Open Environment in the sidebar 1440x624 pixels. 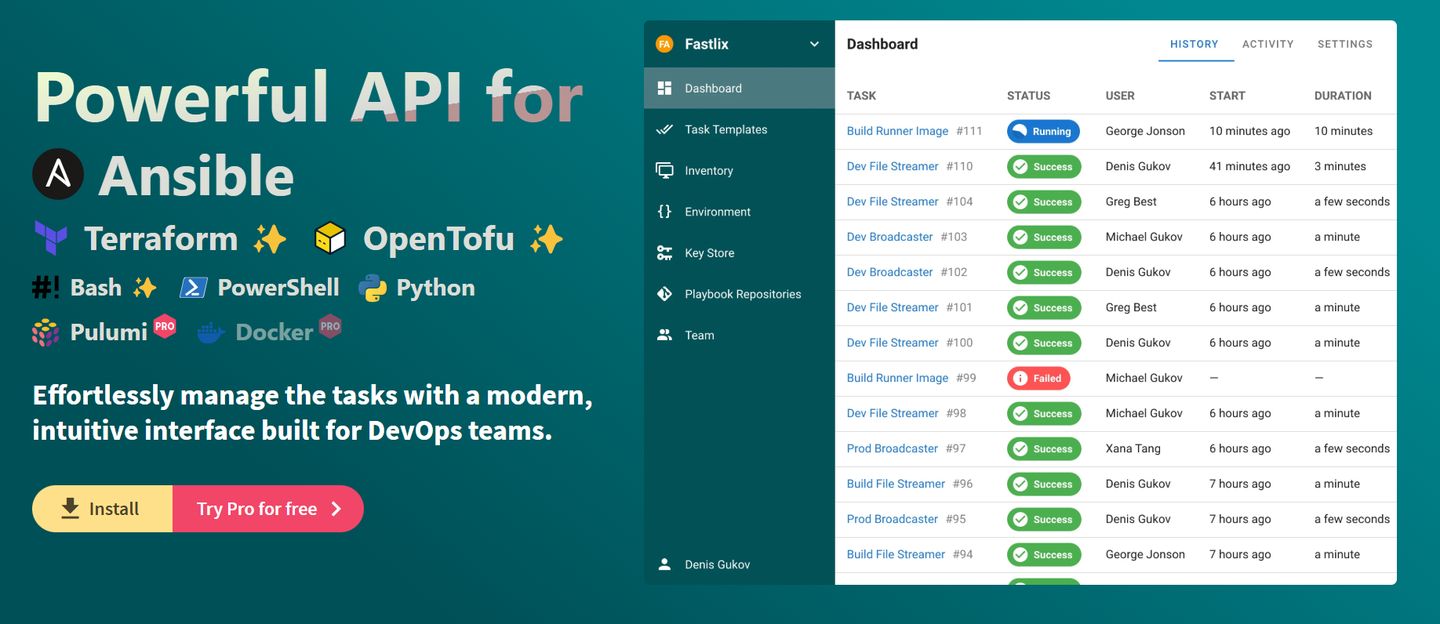click(x=739, y=211)
